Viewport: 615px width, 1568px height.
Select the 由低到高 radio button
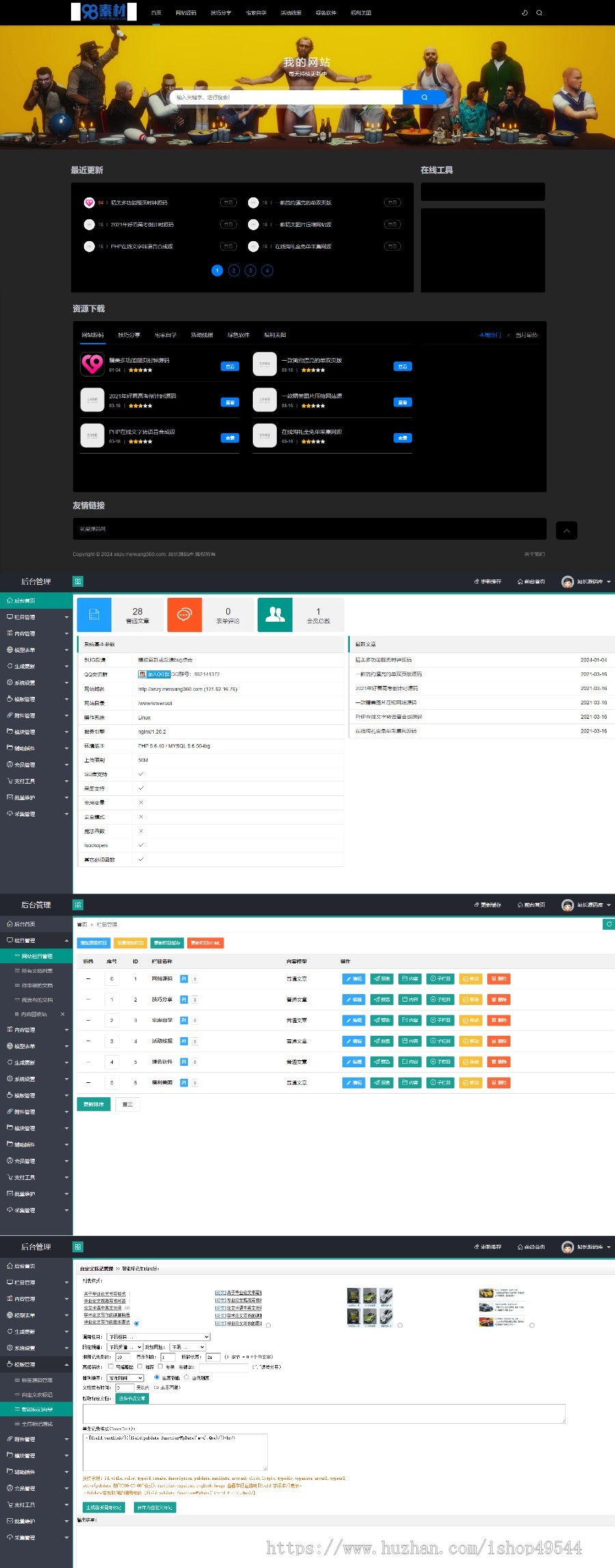point(186,1377)
